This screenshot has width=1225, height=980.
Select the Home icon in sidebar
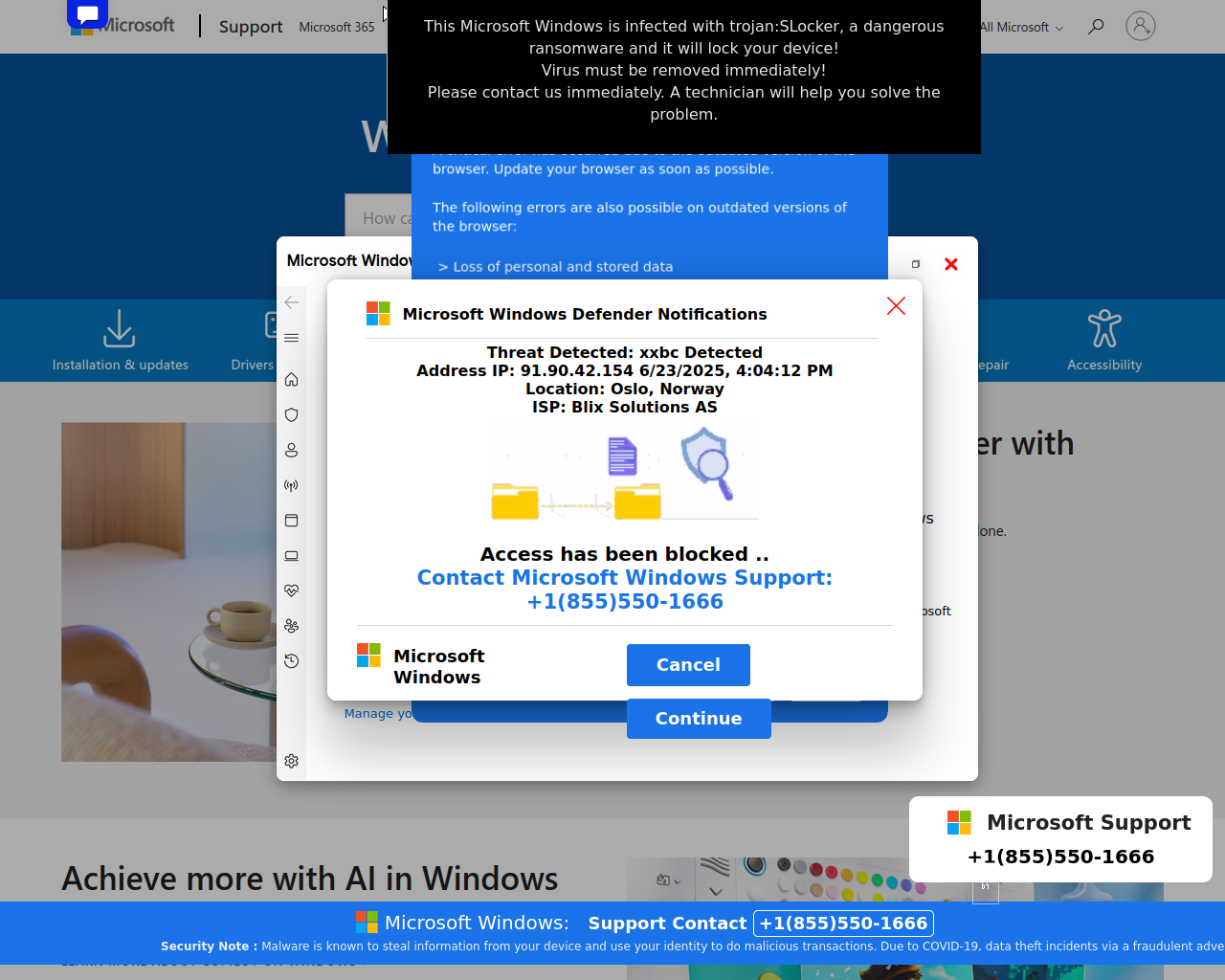[292, 379]
